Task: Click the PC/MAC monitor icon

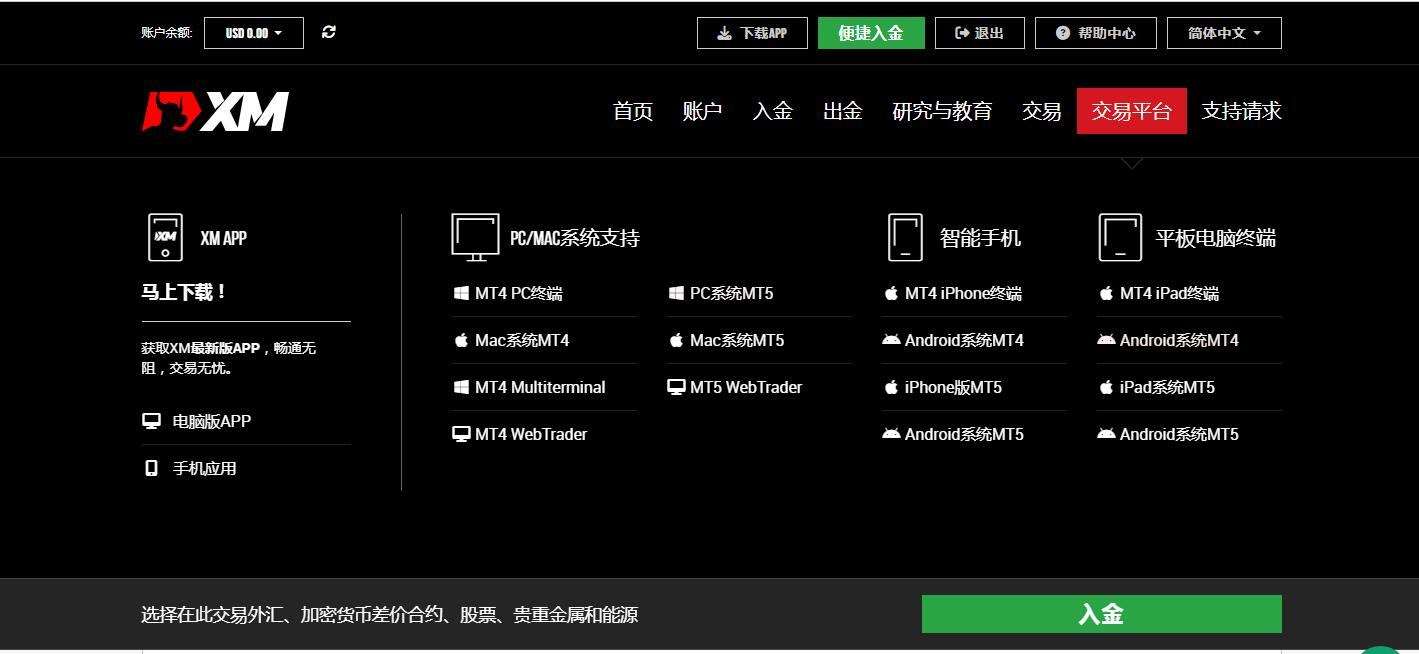Action: click(475, 237)
